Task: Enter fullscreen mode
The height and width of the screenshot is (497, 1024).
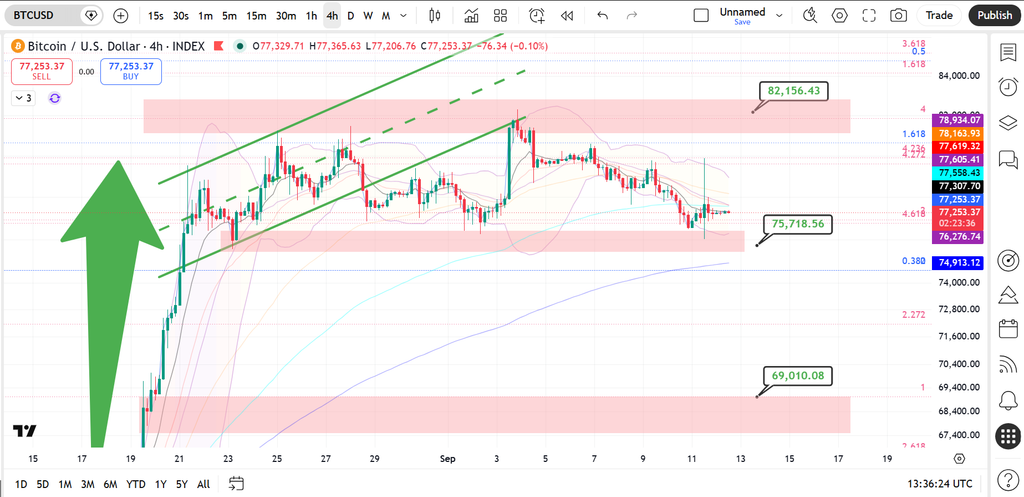Action: click(869, 15)
